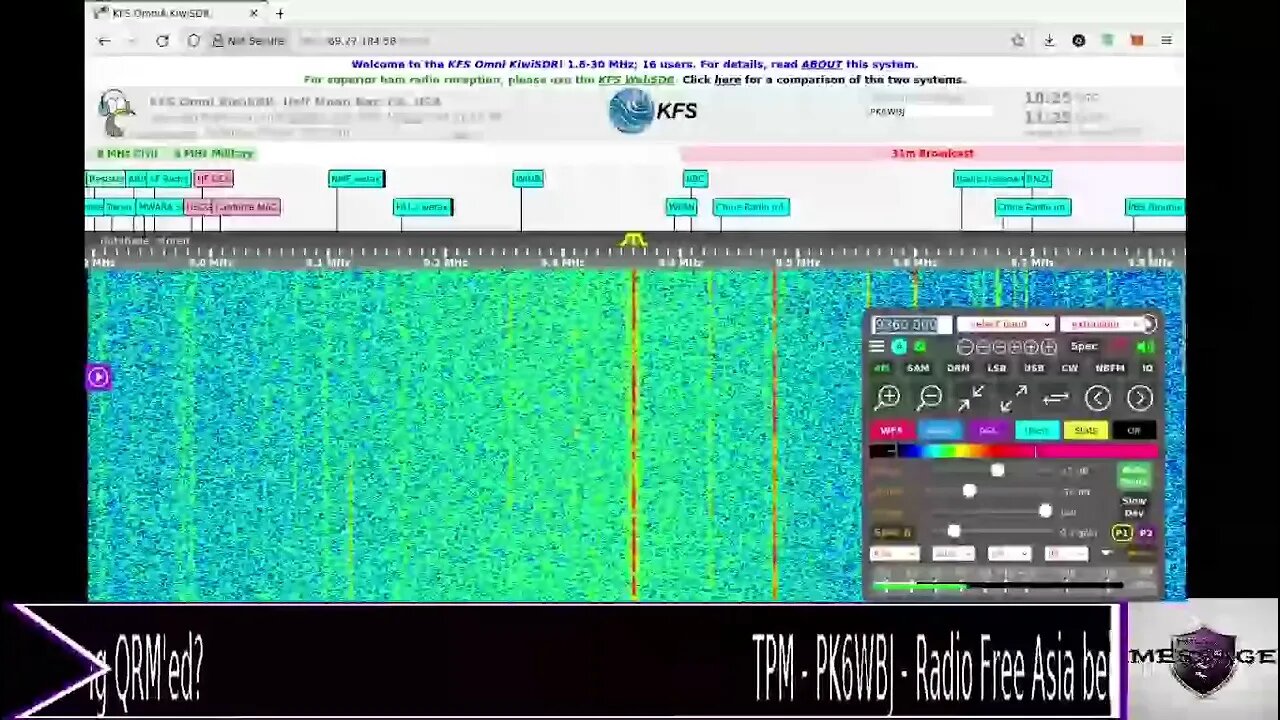The height and width of the screenshot is (720, 1280).
Task: Click the colormap rainbow bar
Action: click(x=1012, y=452)
